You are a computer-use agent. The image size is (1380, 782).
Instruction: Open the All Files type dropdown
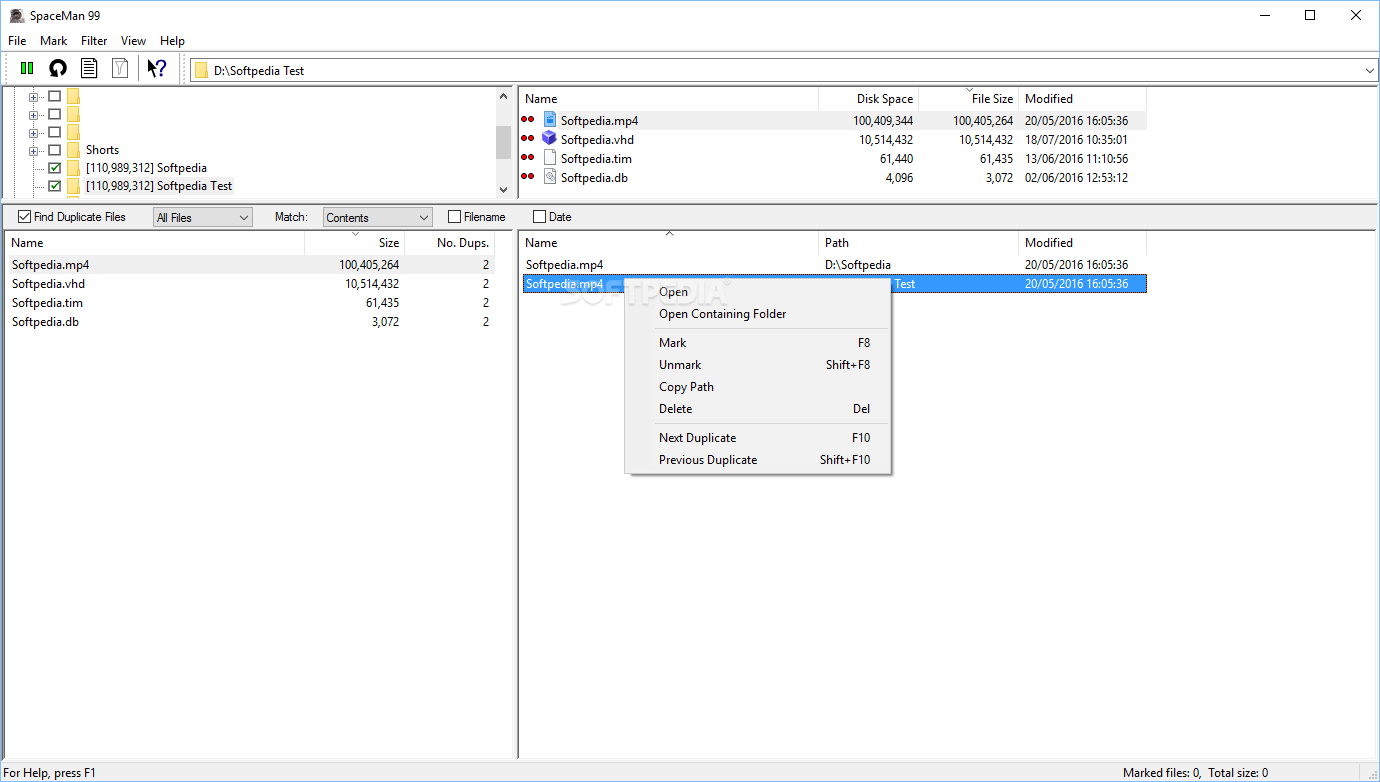203,217
